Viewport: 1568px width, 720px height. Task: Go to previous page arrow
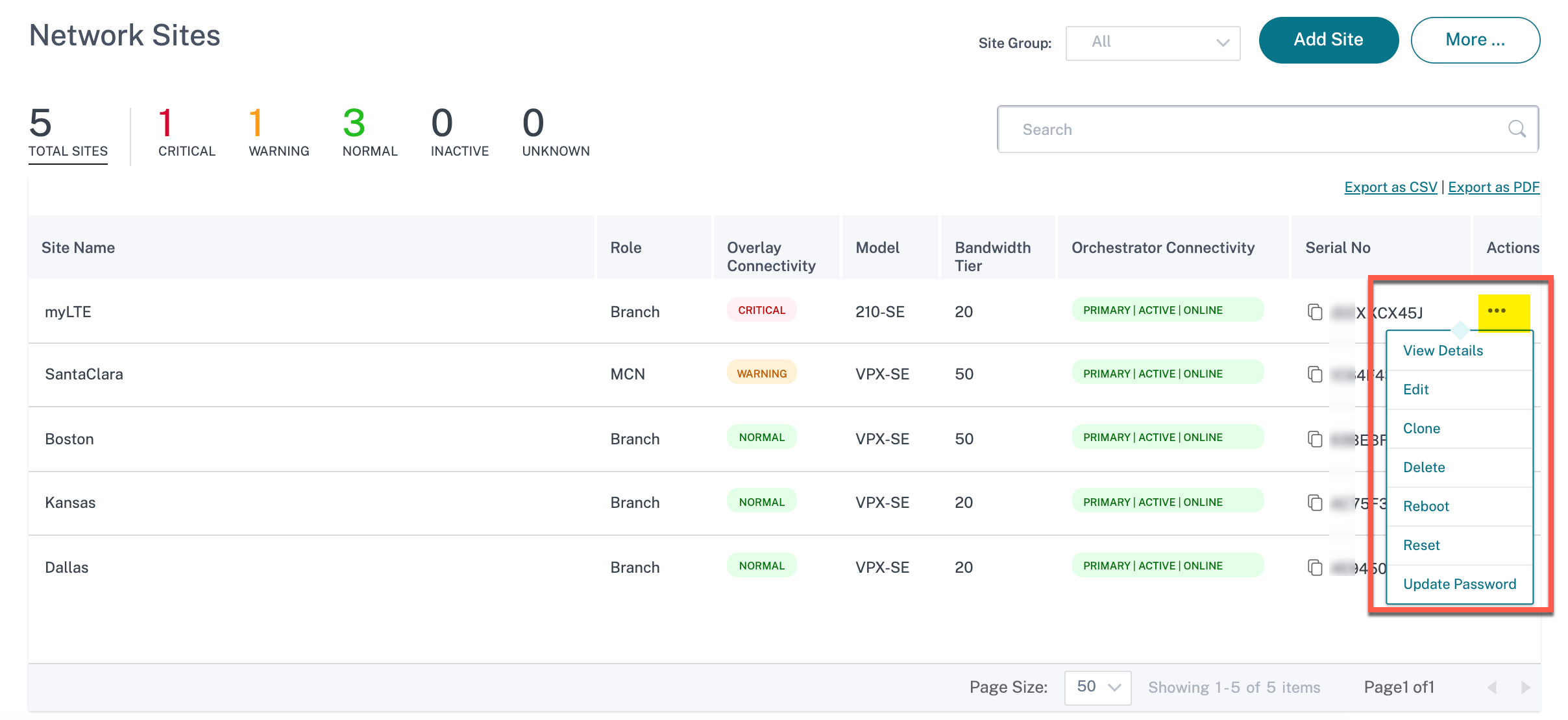1491,687
